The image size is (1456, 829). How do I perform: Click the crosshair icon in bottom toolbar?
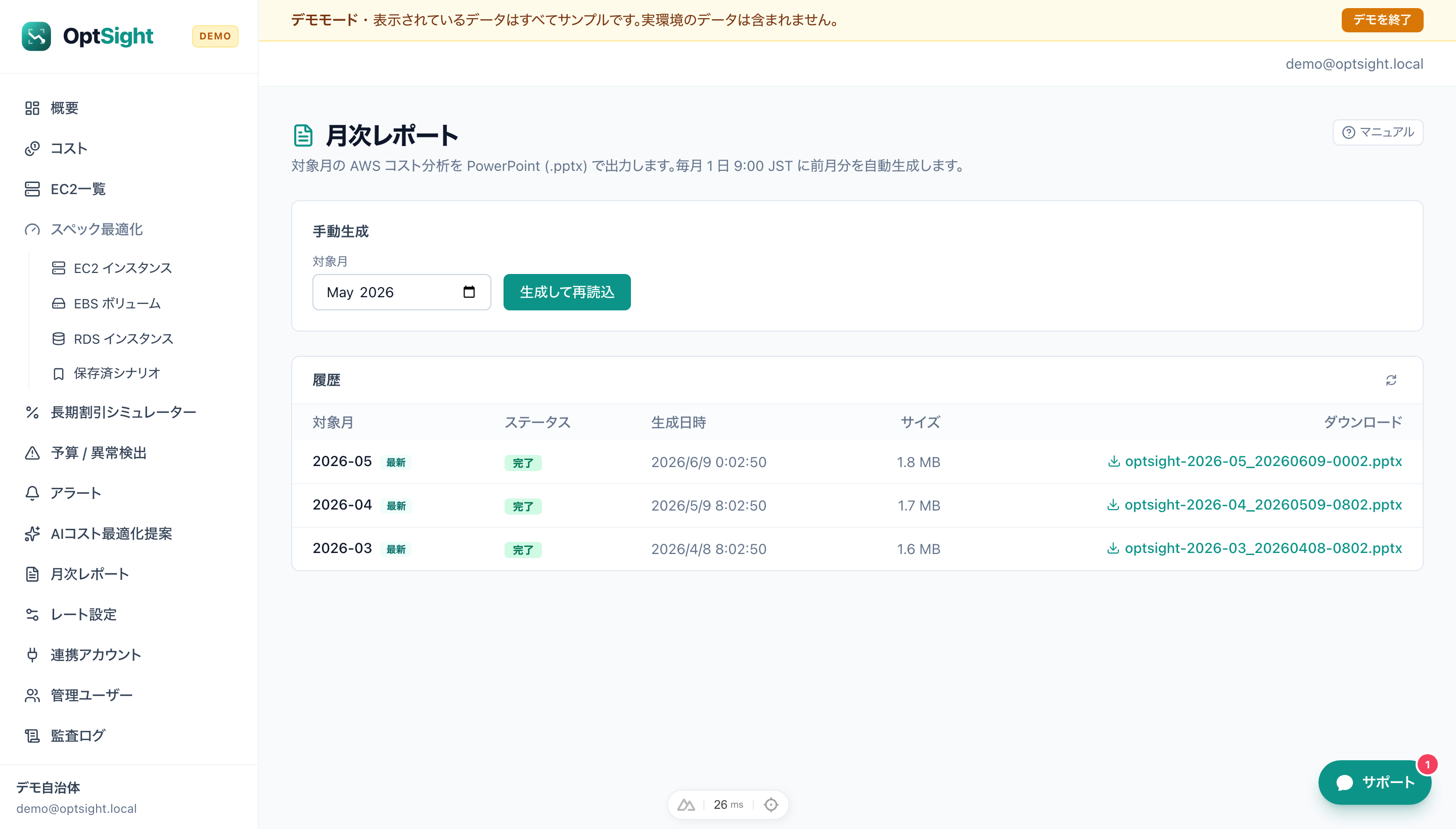point(771,805)
